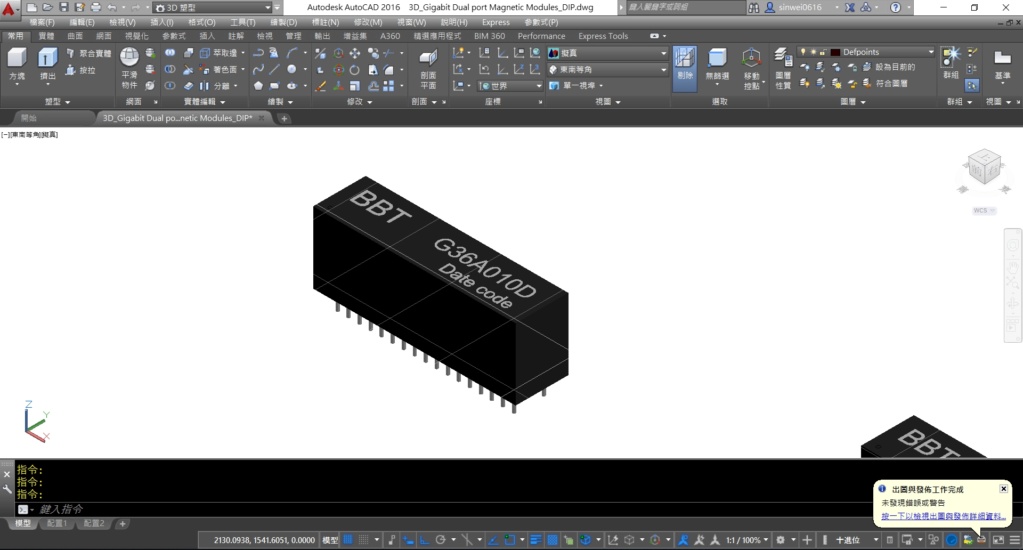Select the Move tool in Modify panel

coord(354,53)
